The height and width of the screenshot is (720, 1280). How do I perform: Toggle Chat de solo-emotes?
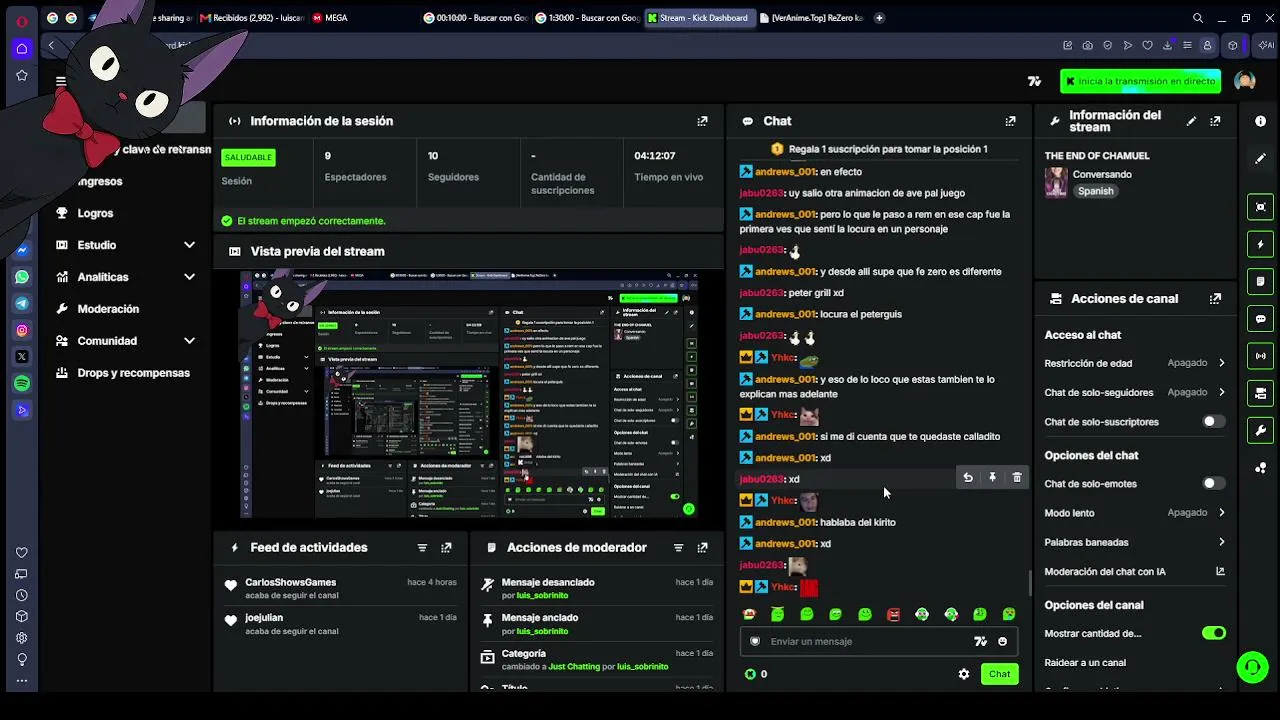pyautogui.click(x=1213, y=484)
